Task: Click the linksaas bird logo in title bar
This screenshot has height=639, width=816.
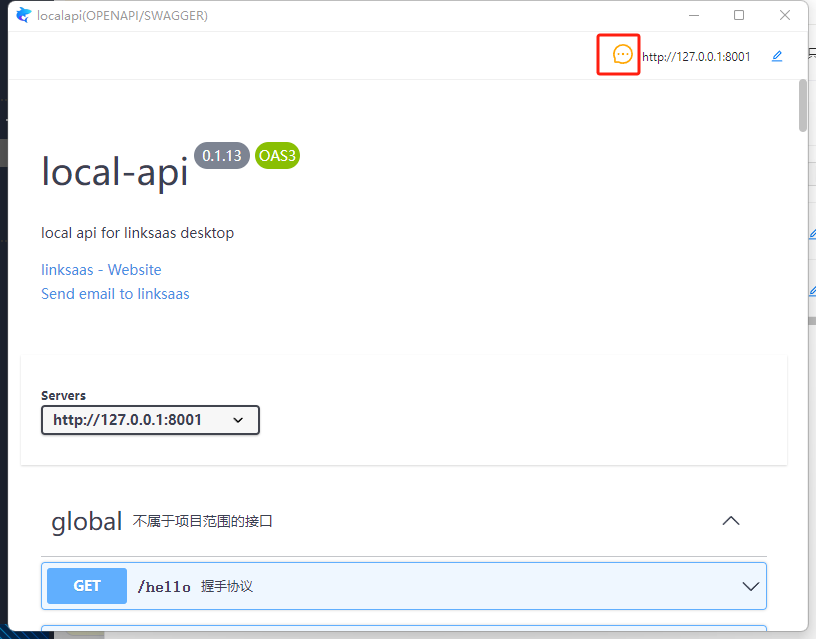Action: (23, 15)
